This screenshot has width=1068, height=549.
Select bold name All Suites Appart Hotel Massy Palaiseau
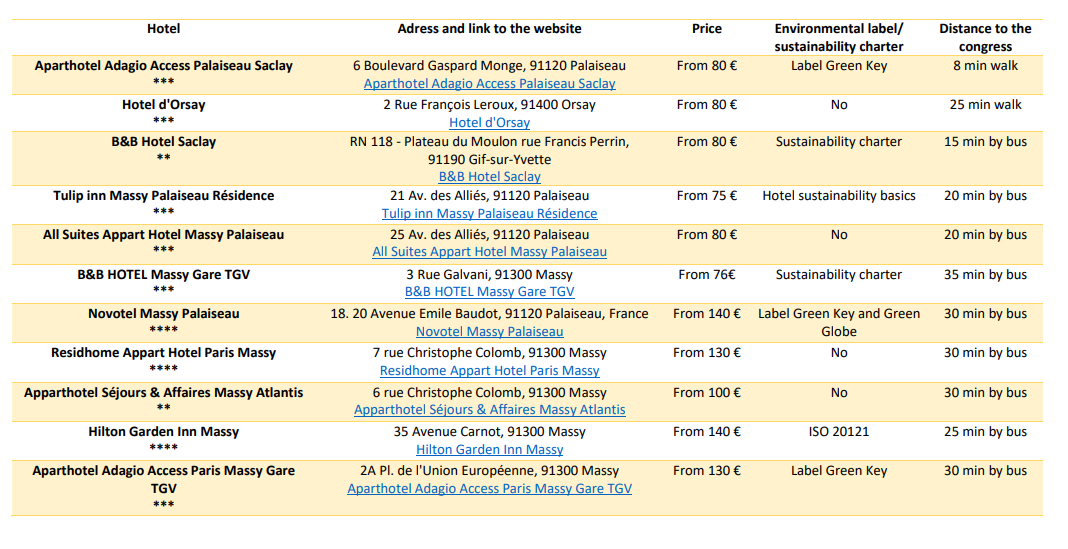[x=163, y=235]
